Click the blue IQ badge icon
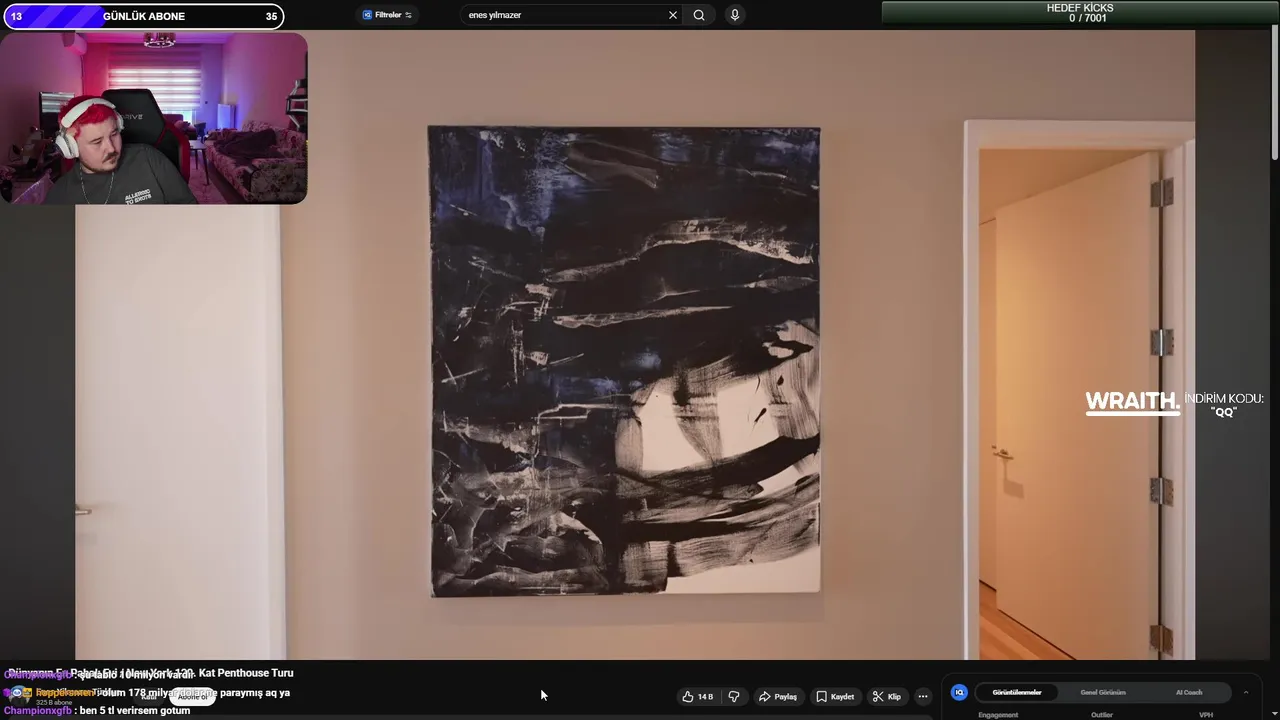The height and width of the screenshot is (720, 1280). (x=959, y=692)
